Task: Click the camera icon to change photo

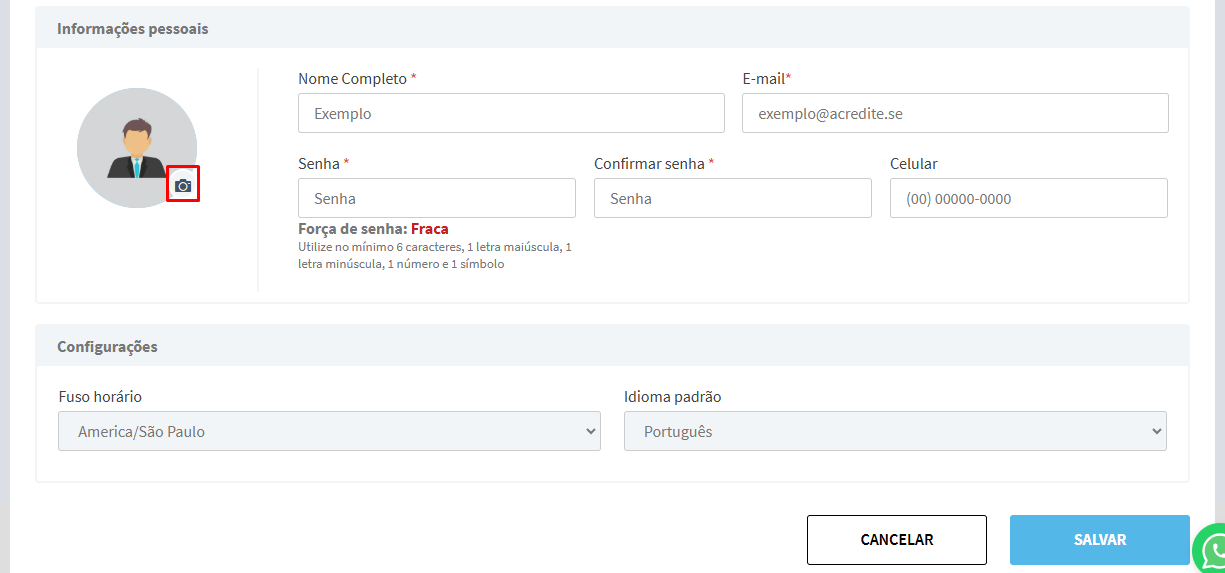Action: (x=183, y=184)
